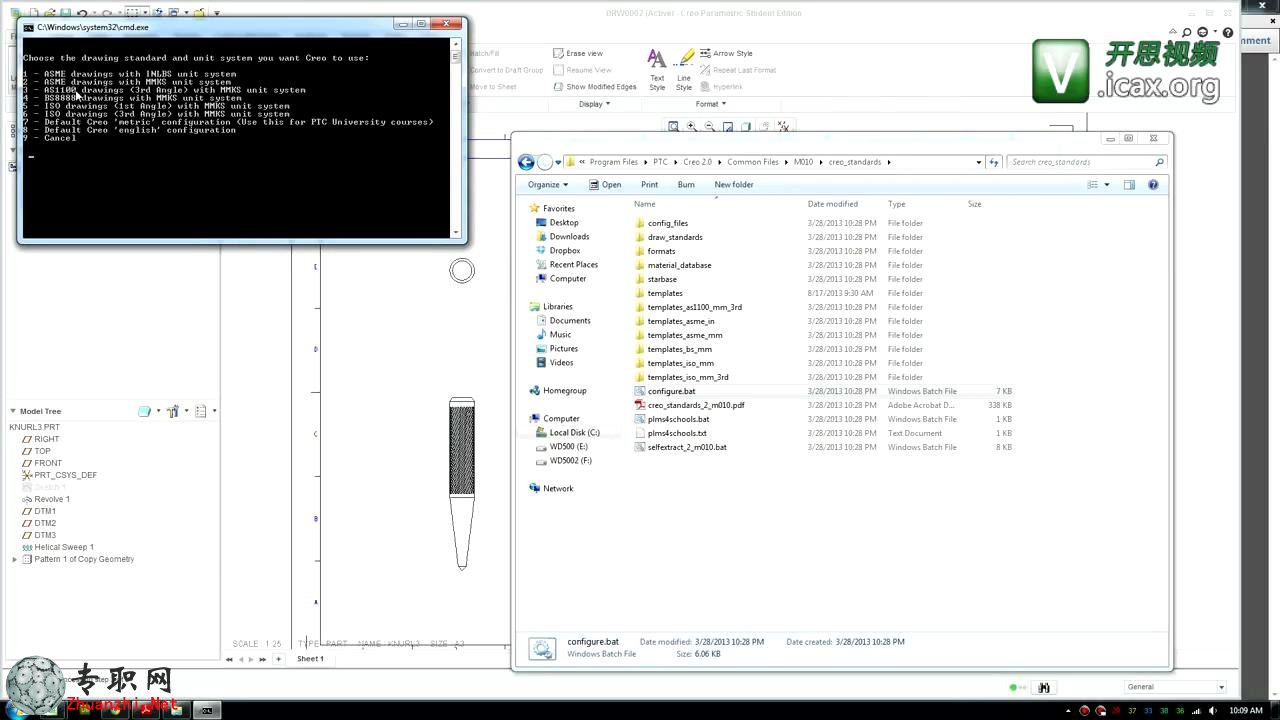Select creo_standards_2_m010.pdf file

pos(696,405)
